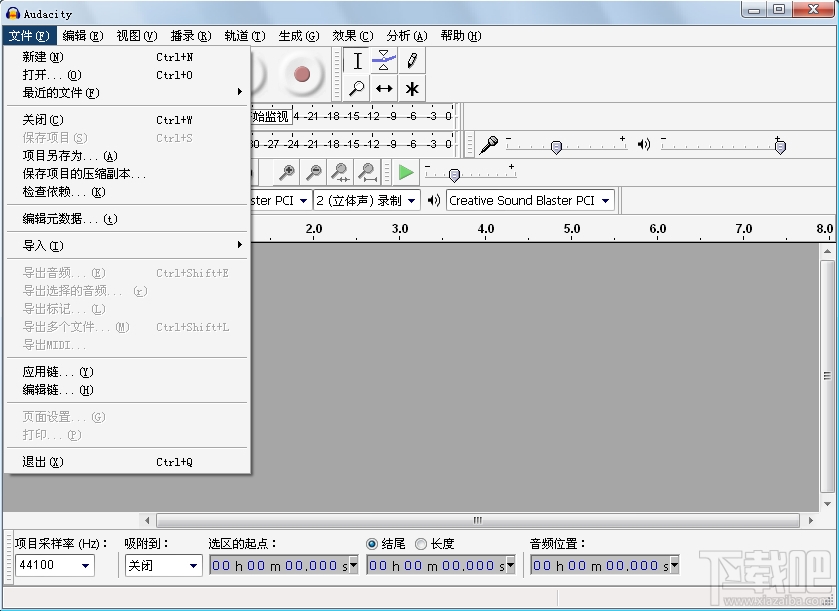Select the Envelope tool
The height and width of the screenshot is (611, 839).
coord(383,62)
